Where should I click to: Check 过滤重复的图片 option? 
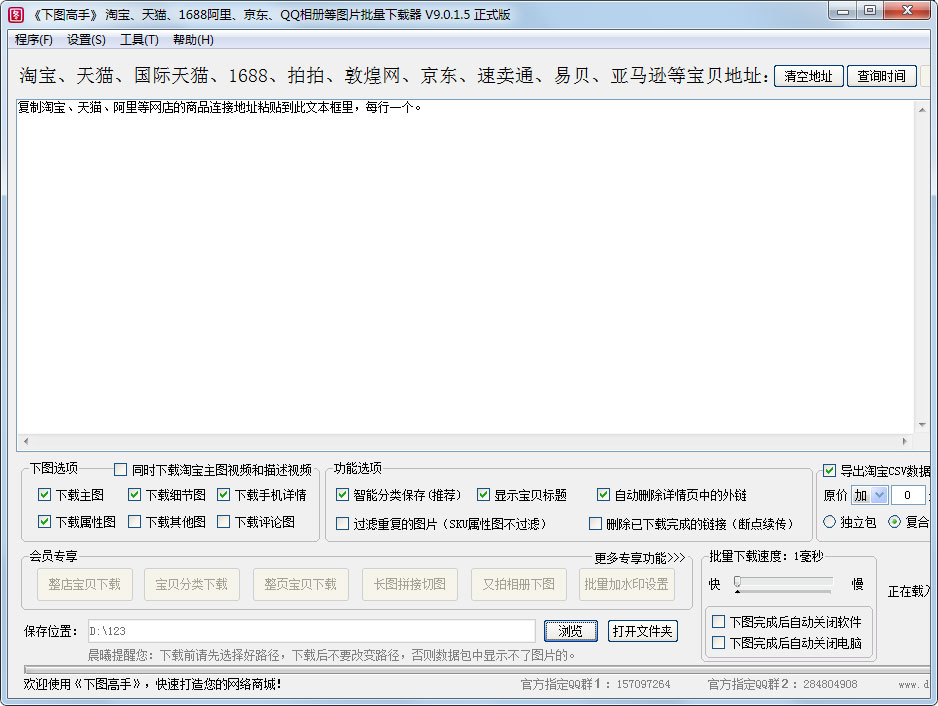point(343,524)
